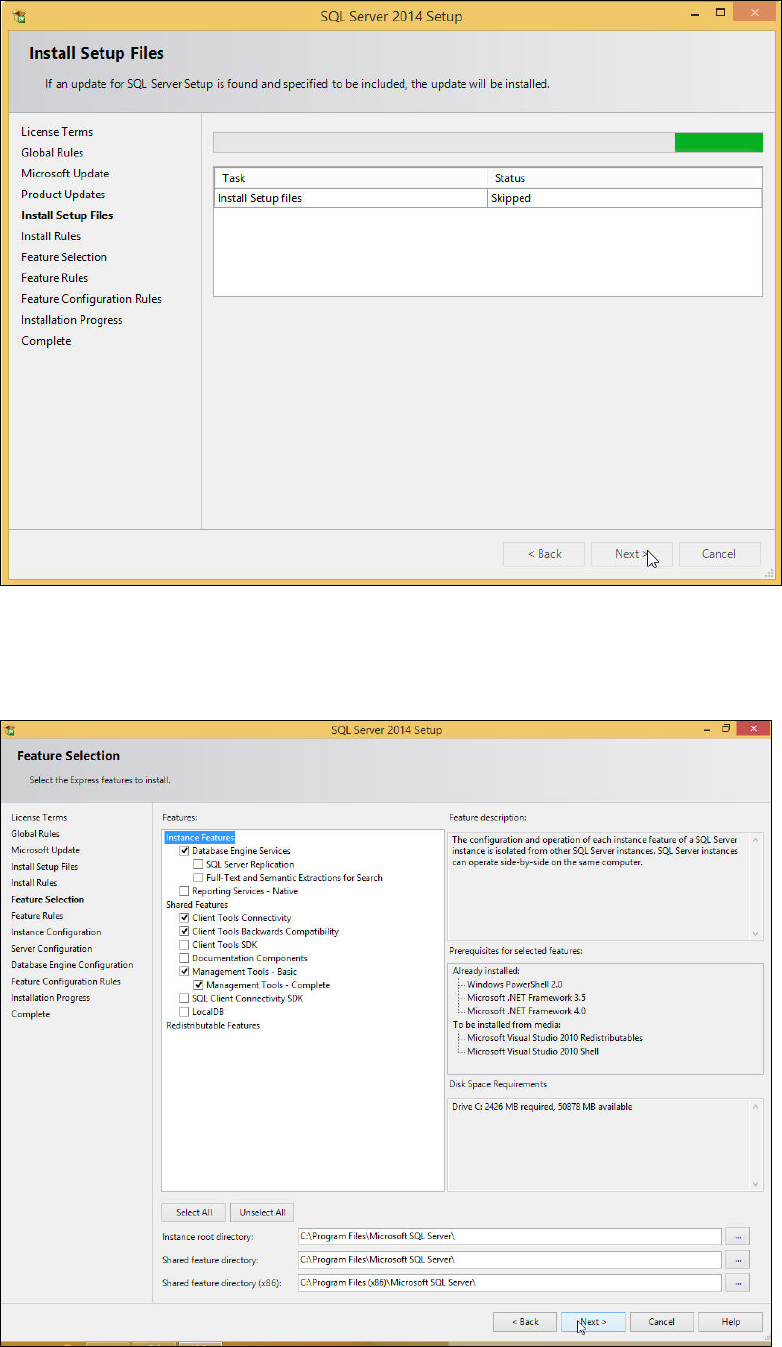
Task: Click Cancel in the Feature Selection window
Action: point(661,1322)
